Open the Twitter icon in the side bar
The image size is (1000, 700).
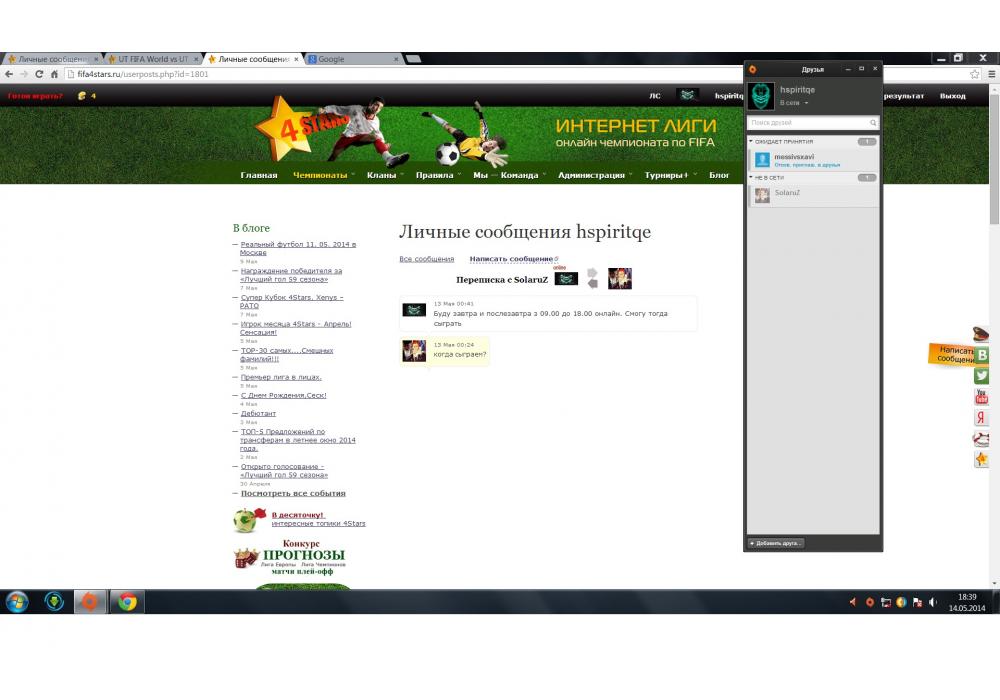(982, 376)
